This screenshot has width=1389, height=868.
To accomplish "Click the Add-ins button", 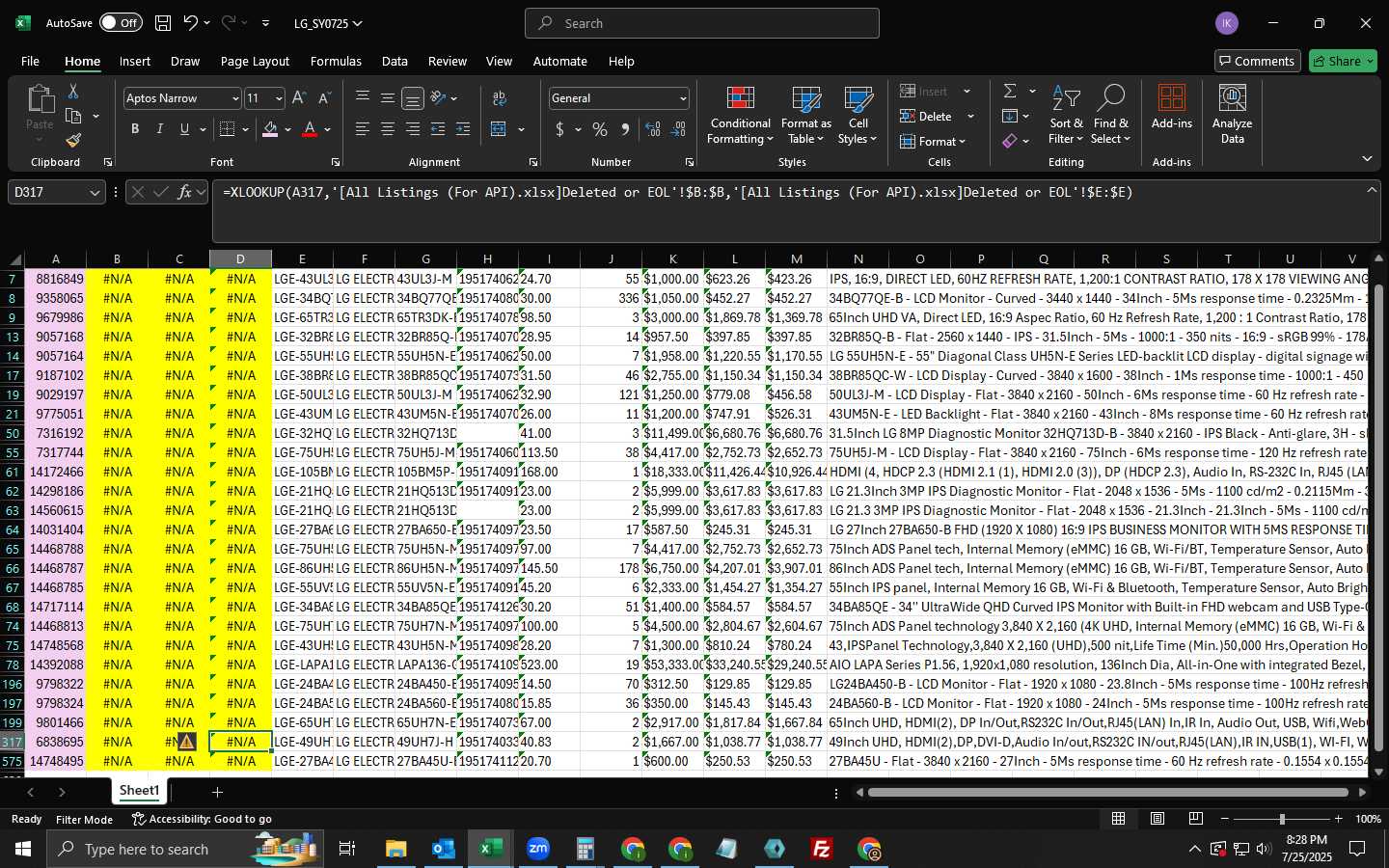I will pos(1172,107).
